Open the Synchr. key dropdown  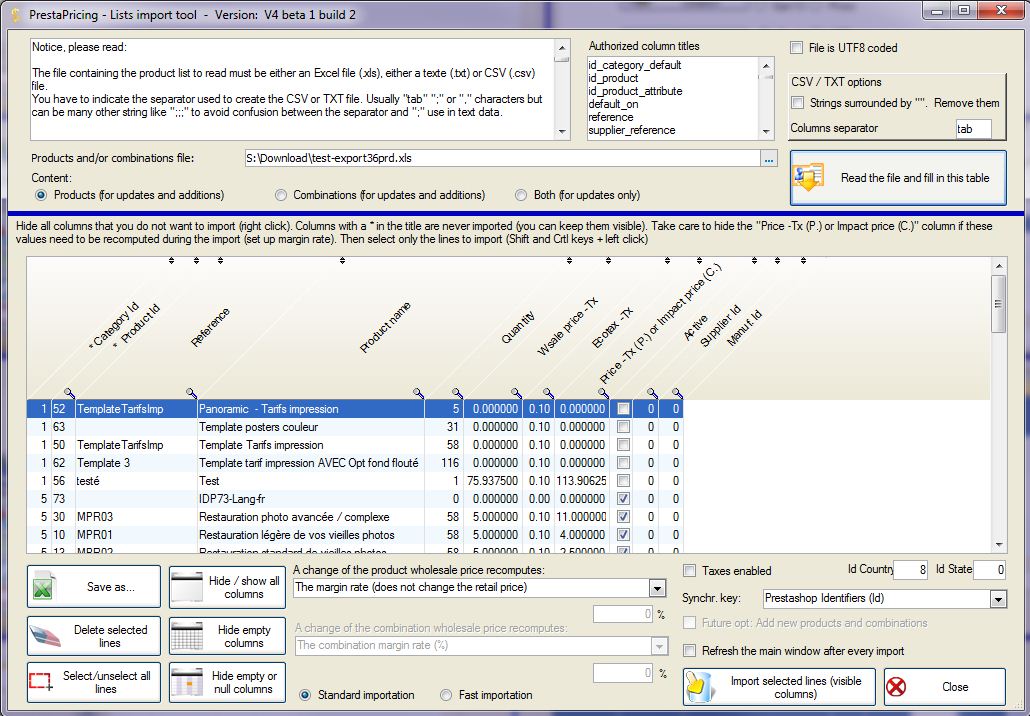pyautogui.click(x=998, y=599)
